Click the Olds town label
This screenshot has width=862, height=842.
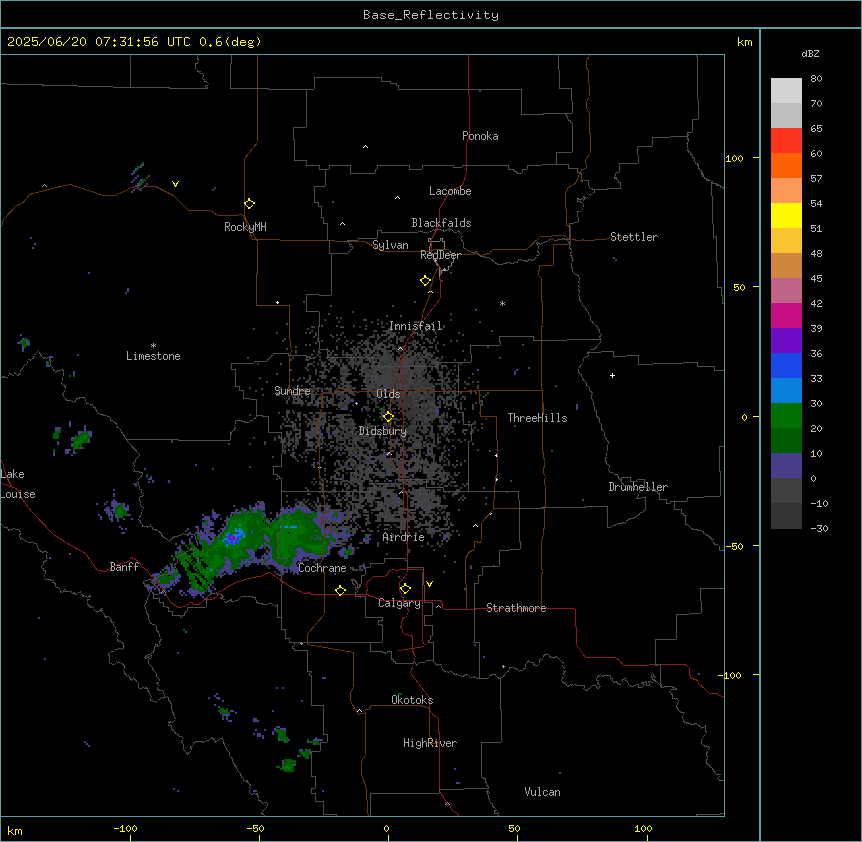388,394
